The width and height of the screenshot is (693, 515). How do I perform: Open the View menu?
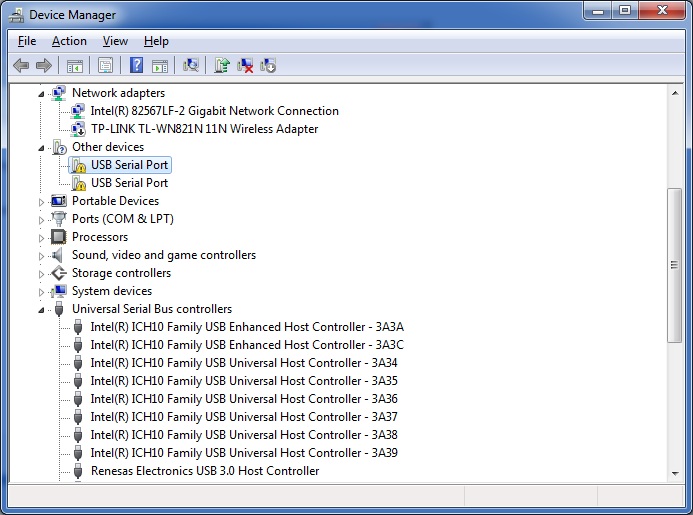(x=115, y=41)
